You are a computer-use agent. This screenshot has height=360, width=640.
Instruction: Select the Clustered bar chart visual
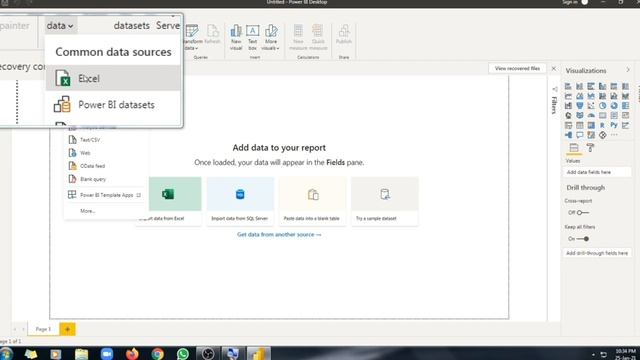tap(591, 86)
